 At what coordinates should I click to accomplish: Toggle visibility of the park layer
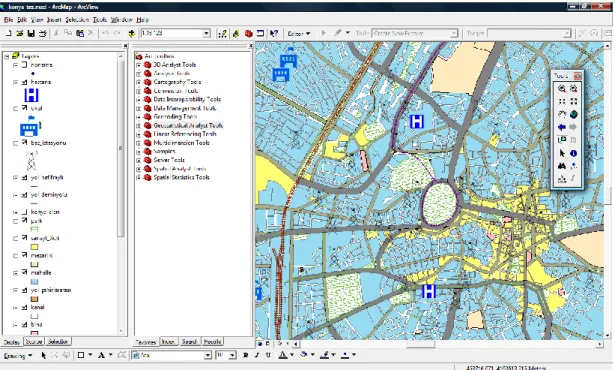coord(24,221)
